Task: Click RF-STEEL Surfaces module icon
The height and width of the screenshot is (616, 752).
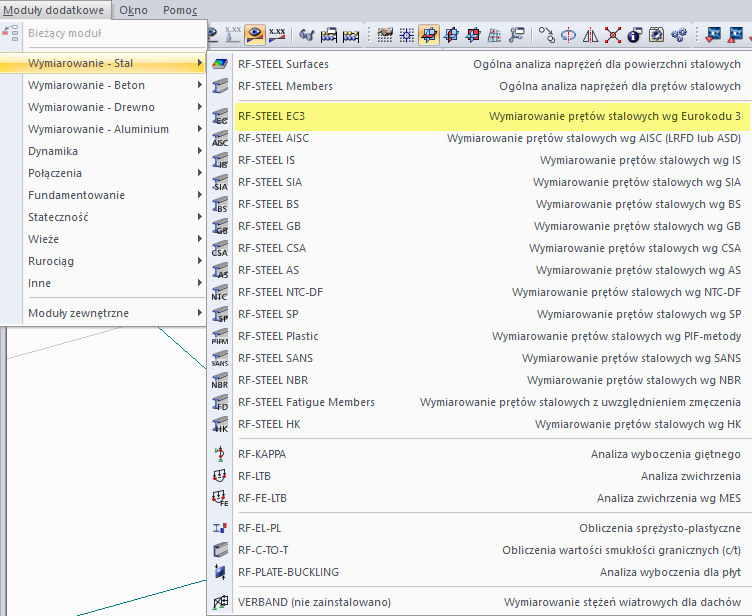Action: (x=220, y=64)
